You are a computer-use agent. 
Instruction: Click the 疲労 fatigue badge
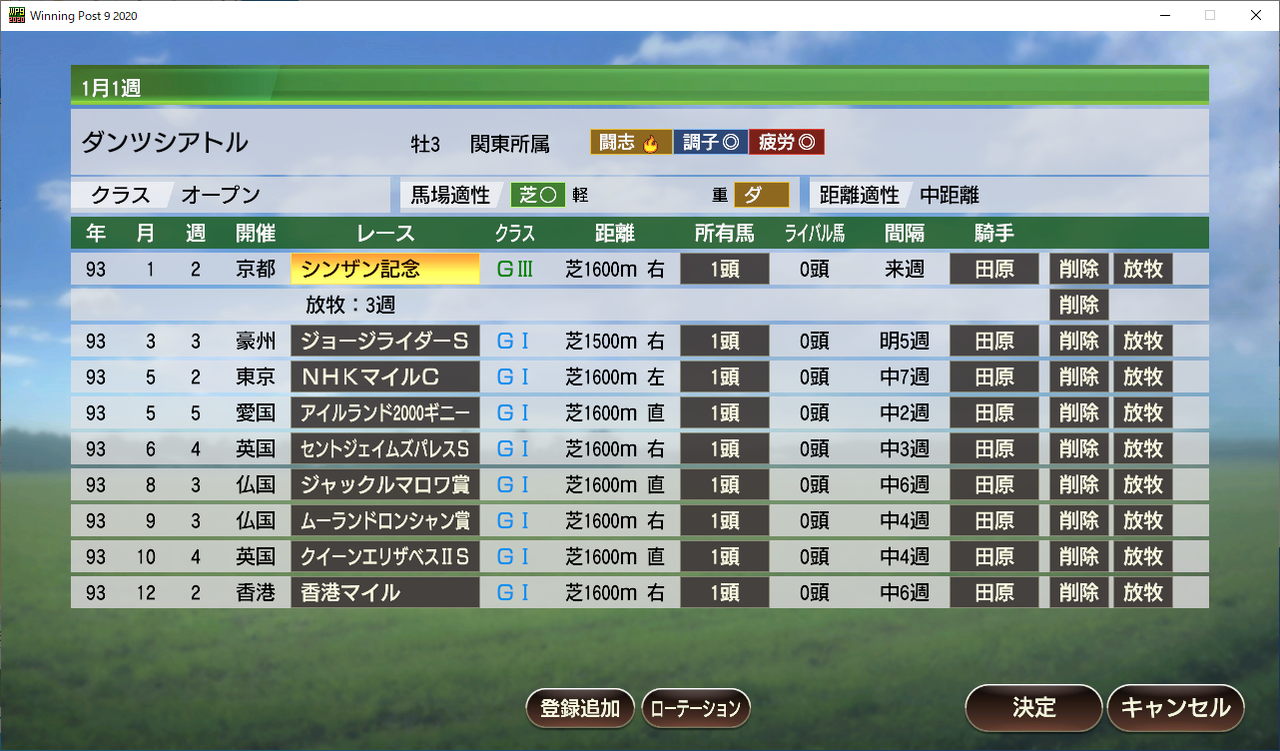[787, 143]
